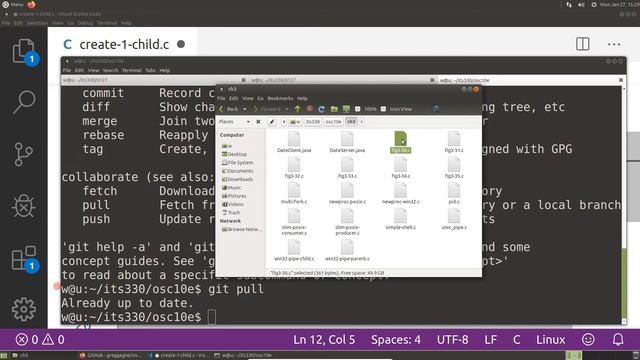Close the osc10e terminal tab
Screen dimensions: 640x360
pos(621,80)
